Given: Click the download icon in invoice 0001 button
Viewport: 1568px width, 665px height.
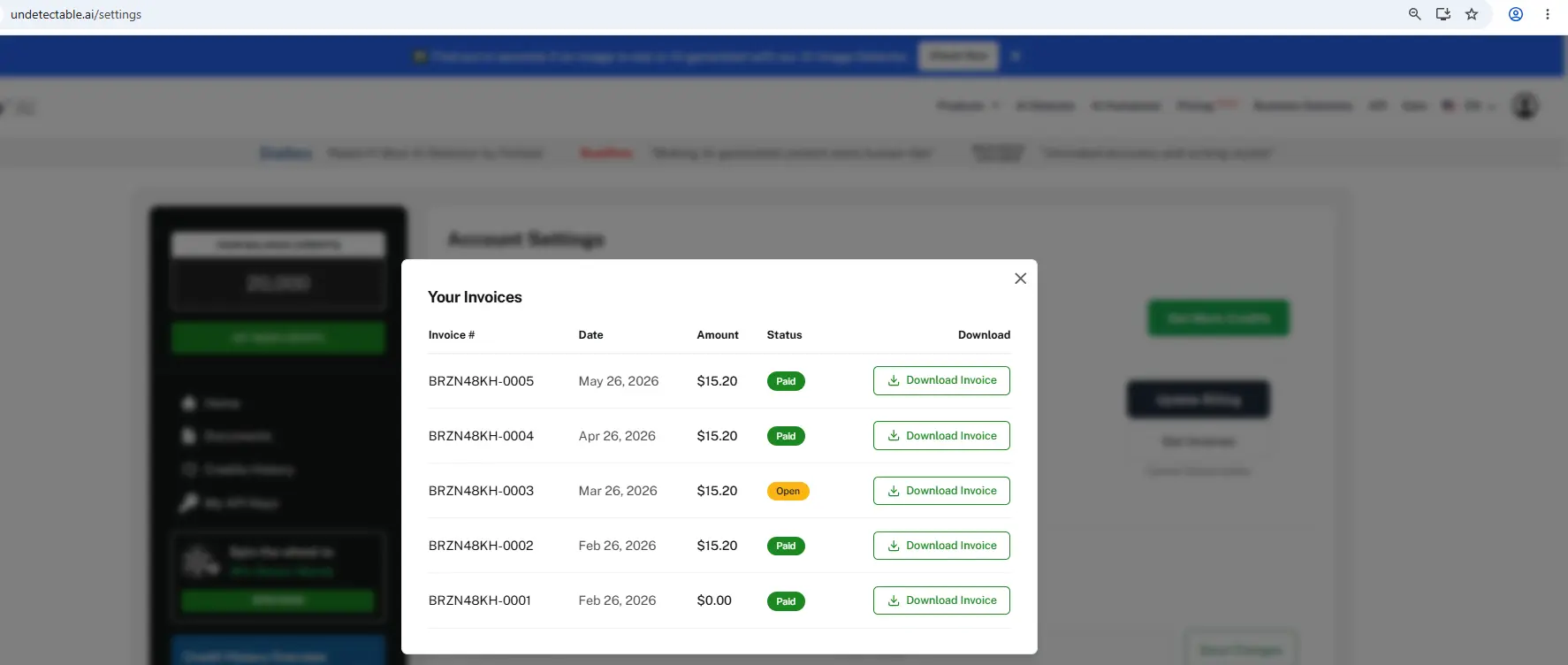Looking at the screenshot, I should click(894, 600).
